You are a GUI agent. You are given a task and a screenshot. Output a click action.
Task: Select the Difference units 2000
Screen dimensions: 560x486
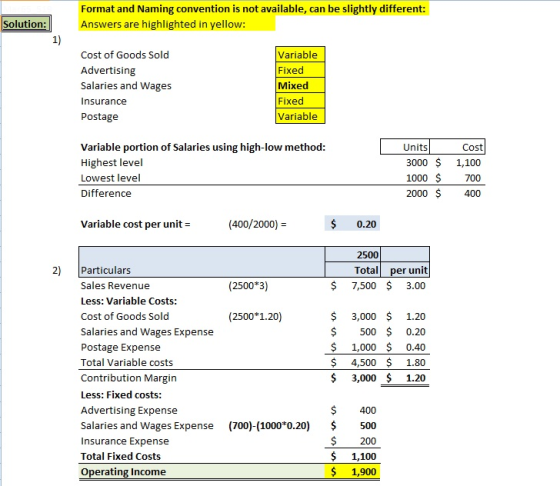416,193
